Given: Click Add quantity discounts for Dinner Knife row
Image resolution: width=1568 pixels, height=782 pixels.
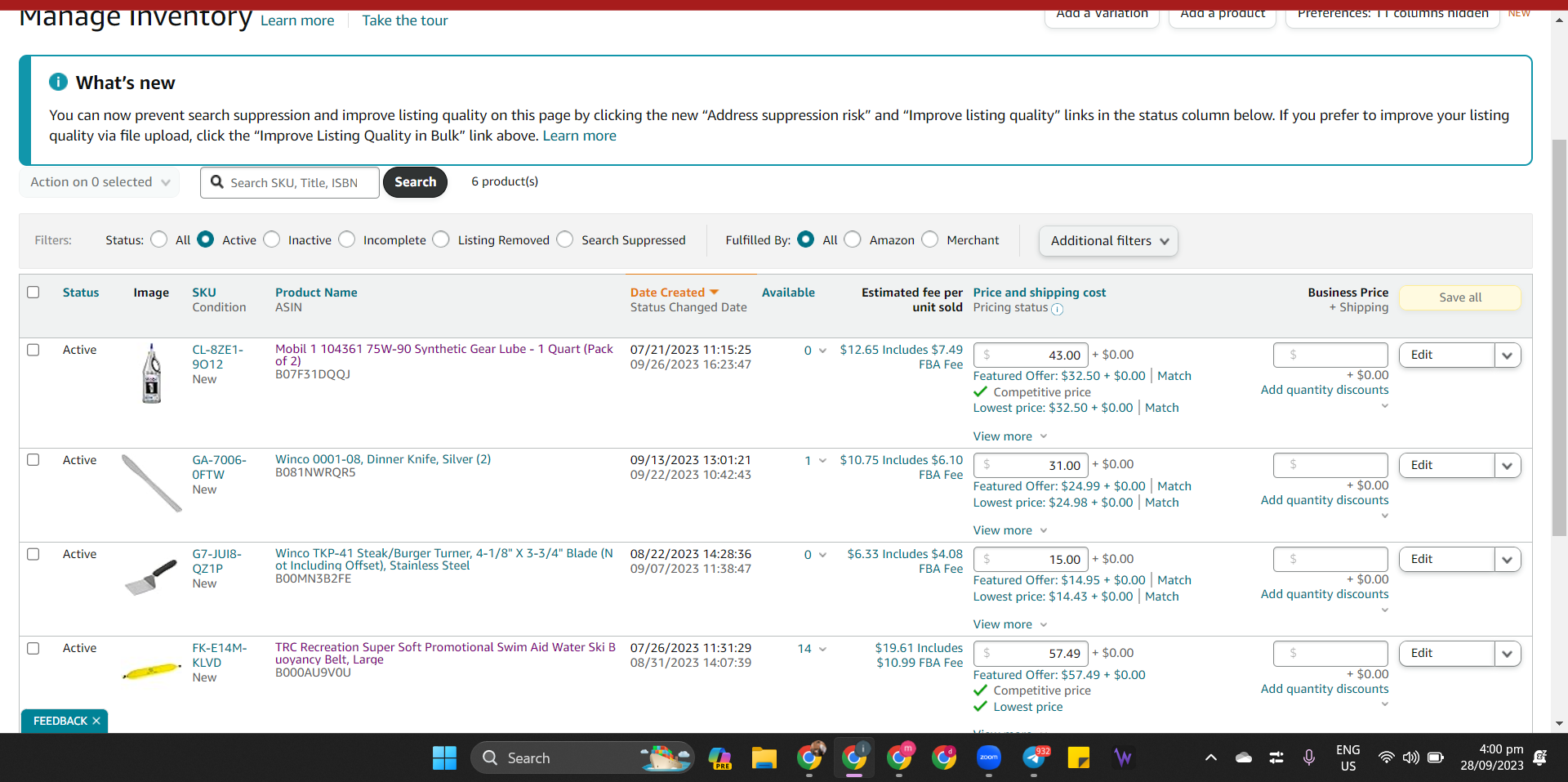Looking at the screenshot, I should [1325, 500].
